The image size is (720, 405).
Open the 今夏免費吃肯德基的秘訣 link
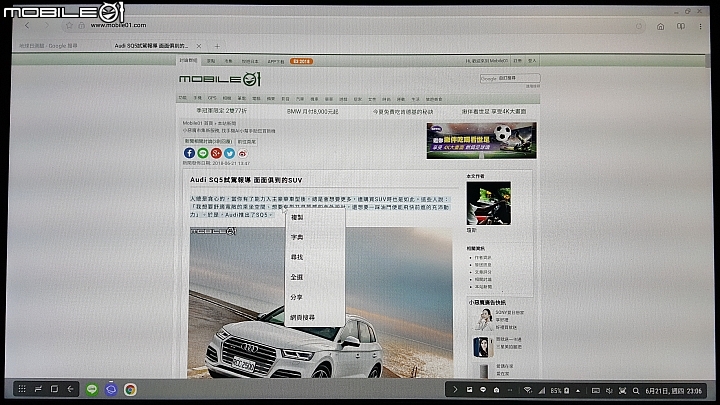(x=403, y=112)
